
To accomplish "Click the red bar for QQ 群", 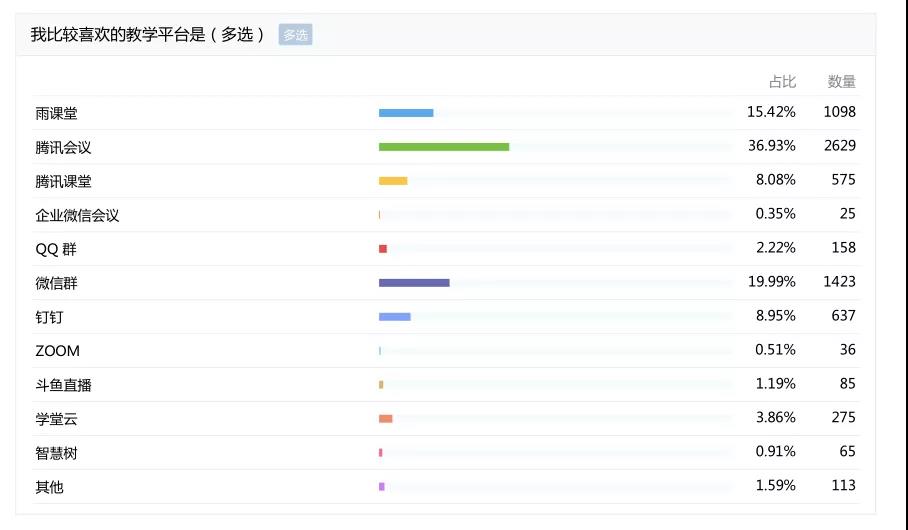I will [383, 249].
